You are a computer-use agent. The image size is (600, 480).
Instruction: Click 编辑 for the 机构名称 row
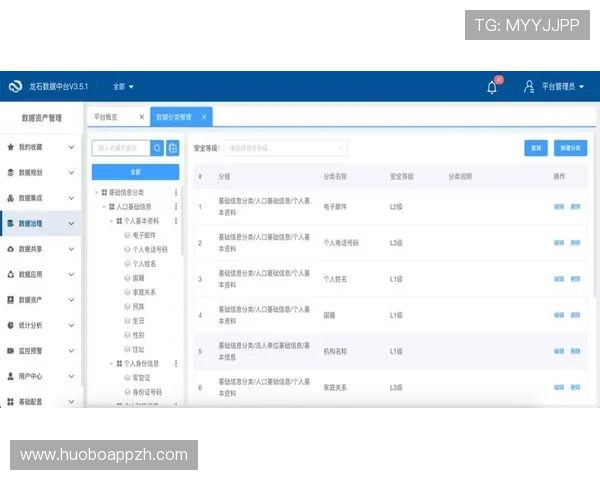point(559,351)
